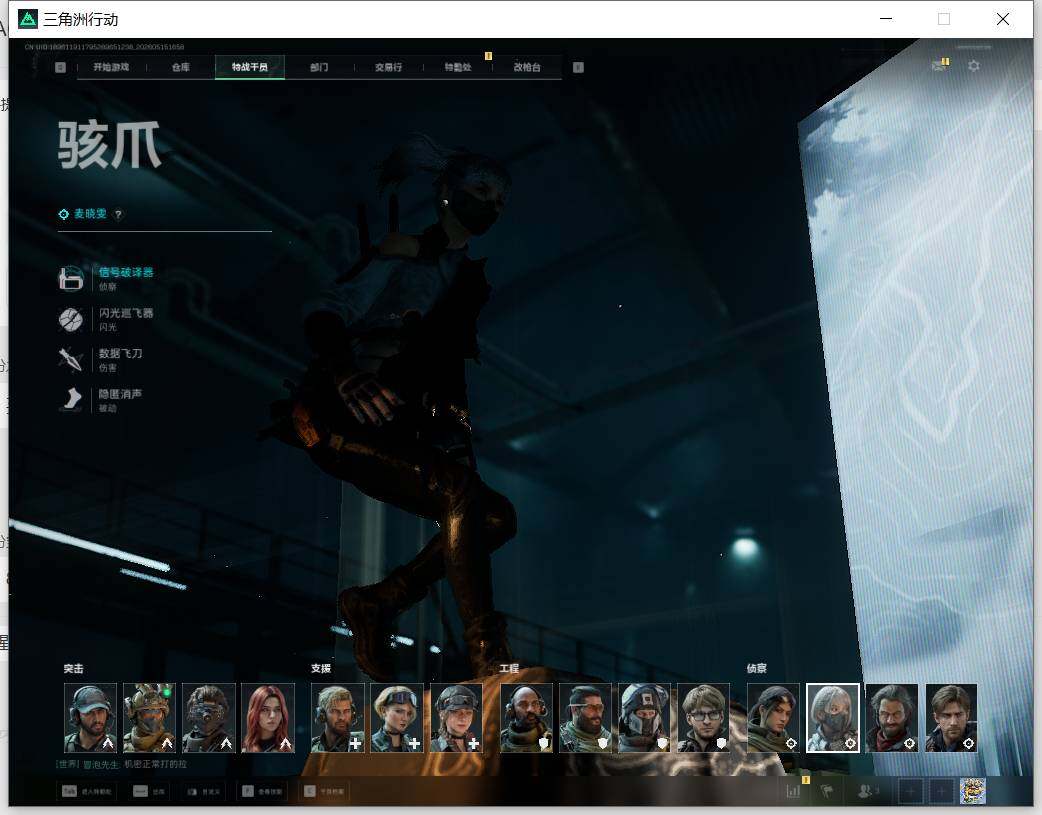
Task: Select 工程 operator wearing glasses
Action: [704, 718]
